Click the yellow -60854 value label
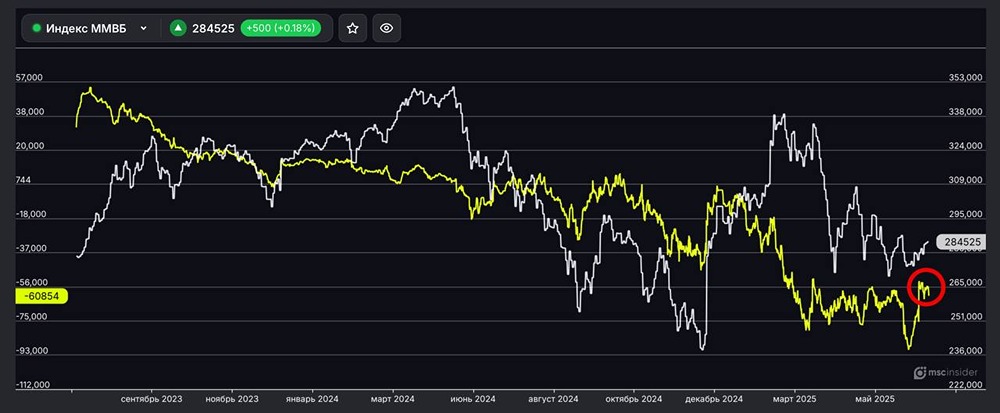Viewport: 1000px width, 413px height. [x=40, y=296]
